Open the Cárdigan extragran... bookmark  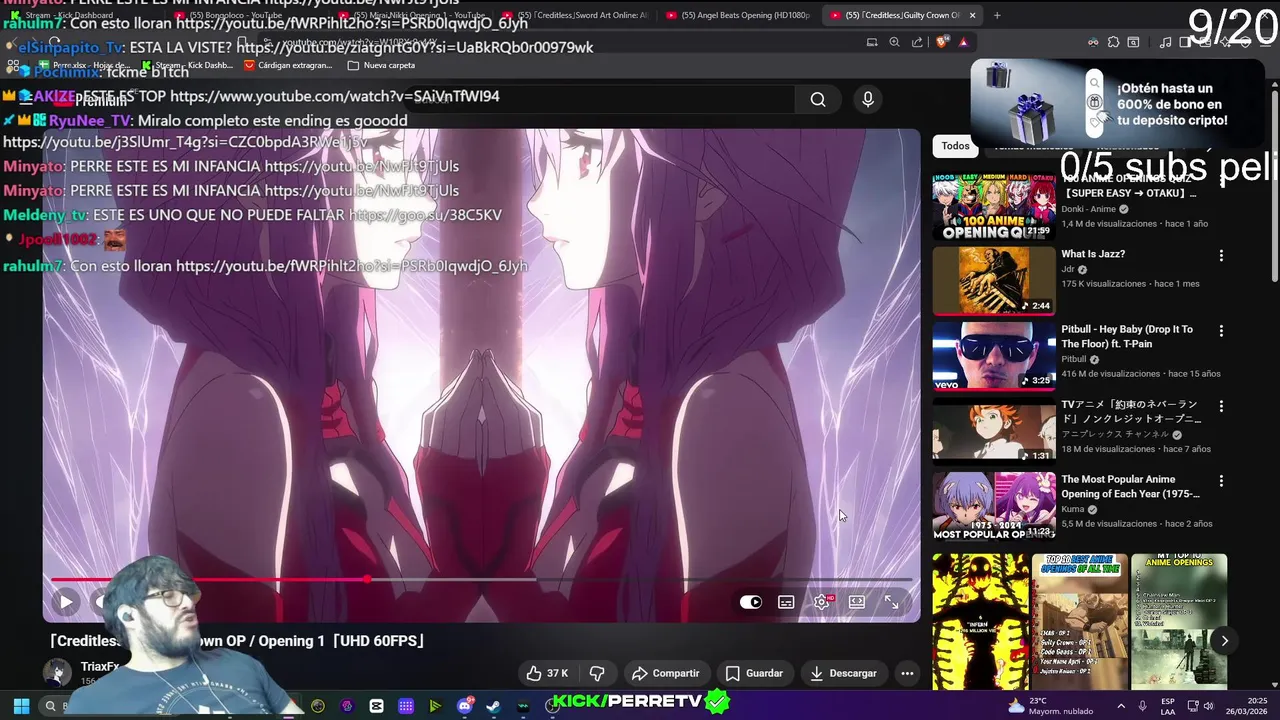coord(286,65)
